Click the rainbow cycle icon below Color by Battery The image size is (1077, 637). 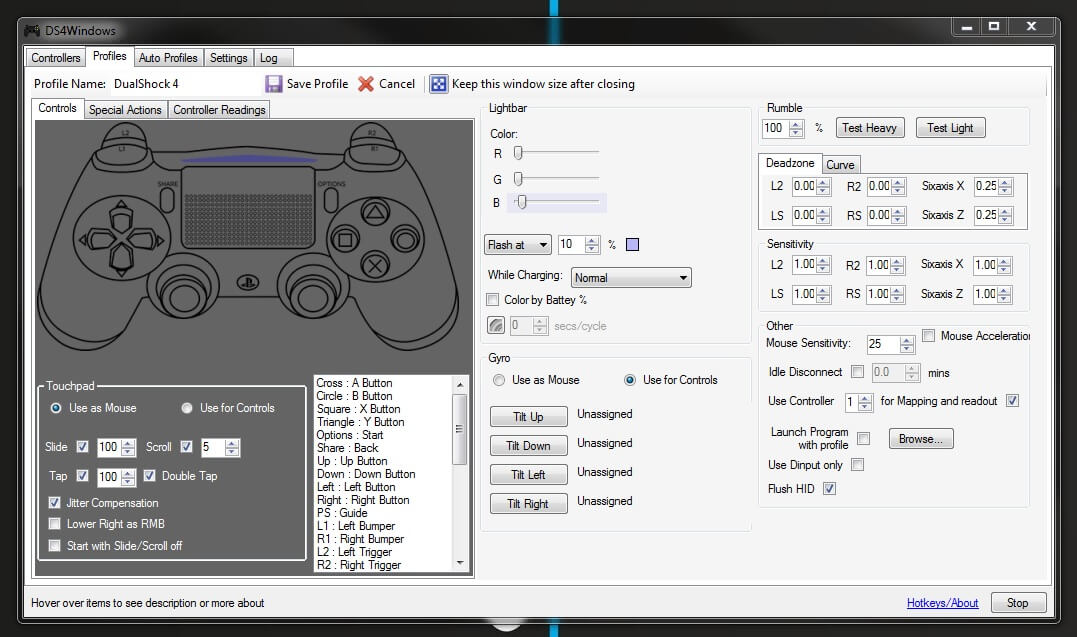496,326
